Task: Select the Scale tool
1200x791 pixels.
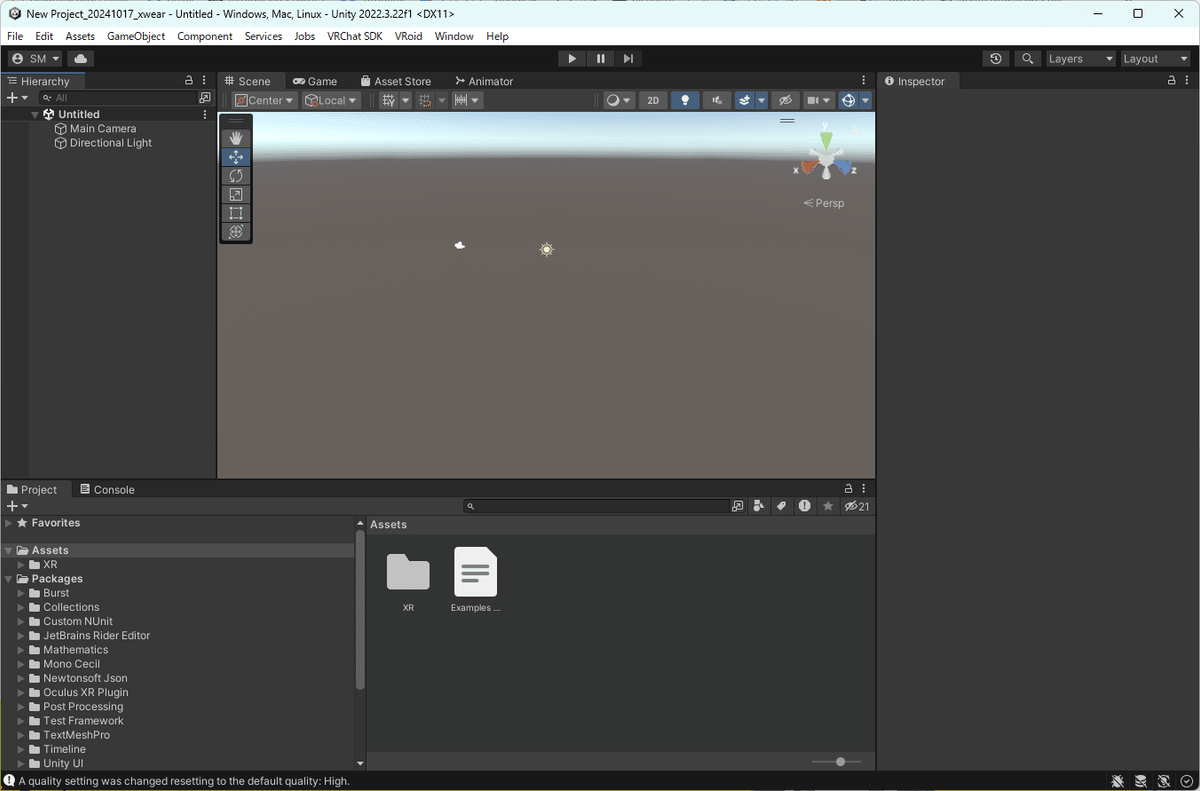Action: point(236,194)
